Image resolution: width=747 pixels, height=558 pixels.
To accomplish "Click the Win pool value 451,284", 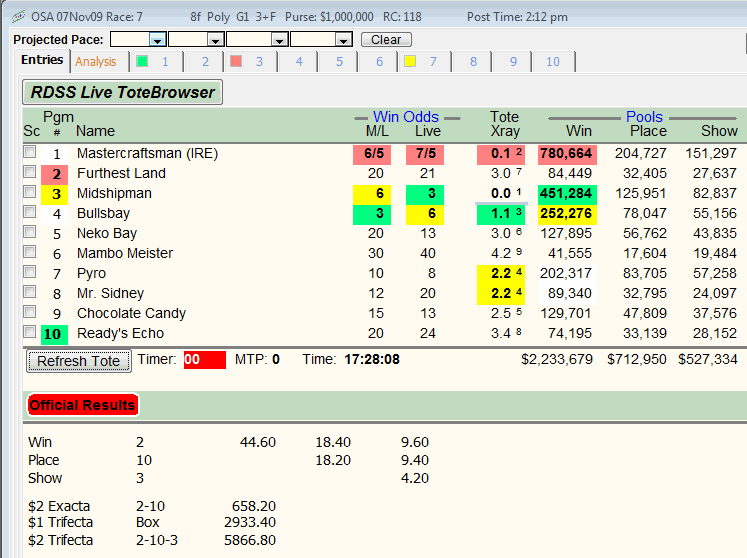I will click(x=566, y=194).
